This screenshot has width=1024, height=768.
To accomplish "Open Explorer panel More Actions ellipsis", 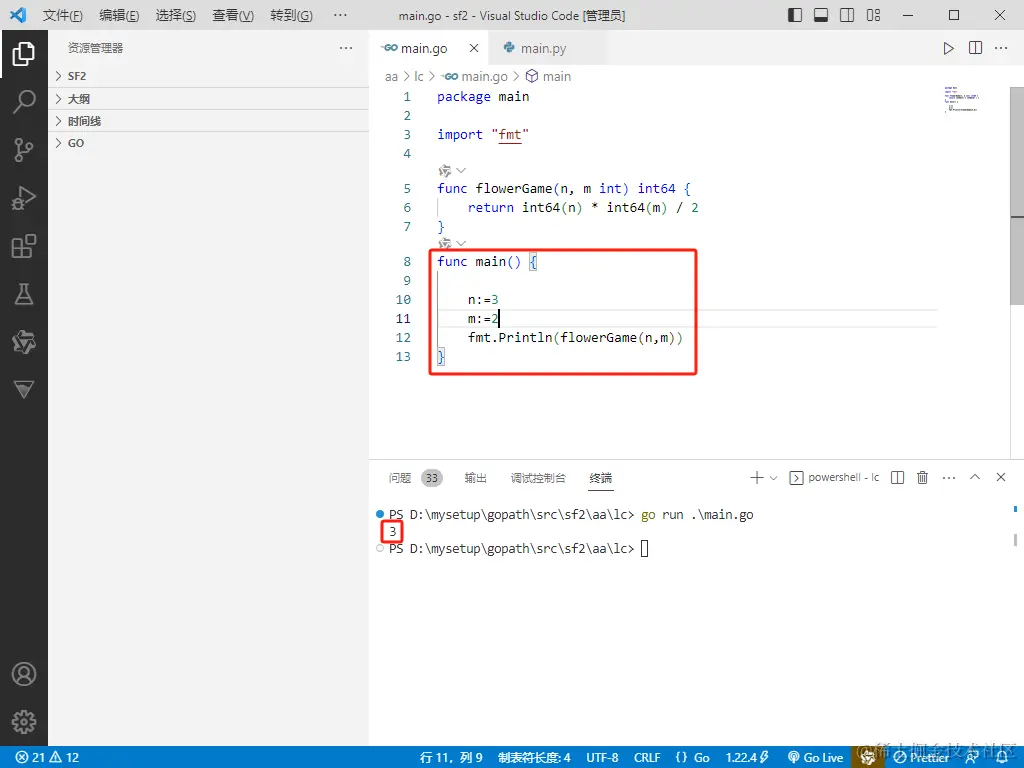I will pos(345,48).
